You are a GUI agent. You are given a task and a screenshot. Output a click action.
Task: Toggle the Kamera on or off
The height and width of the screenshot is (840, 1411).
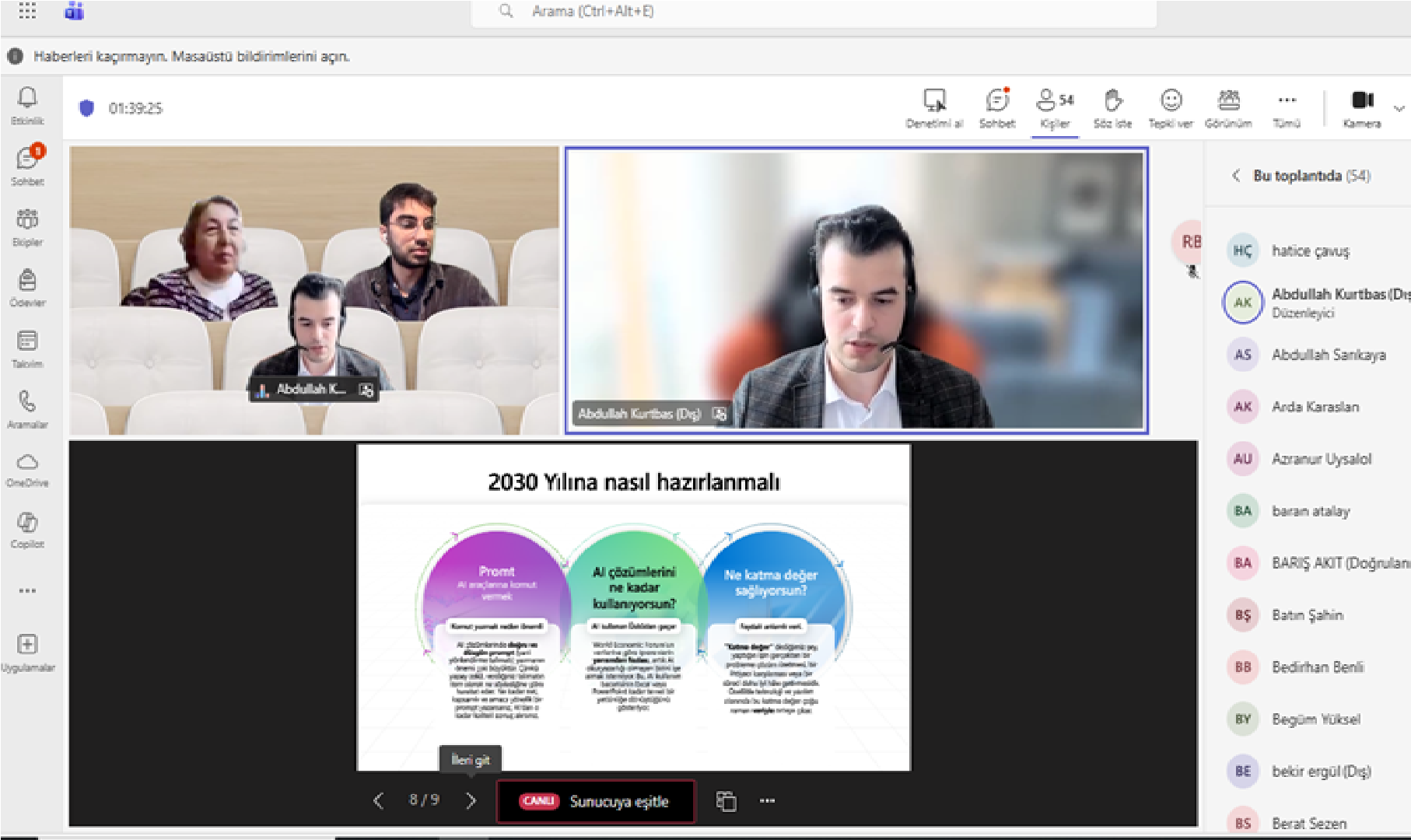tap(1361, 107)
